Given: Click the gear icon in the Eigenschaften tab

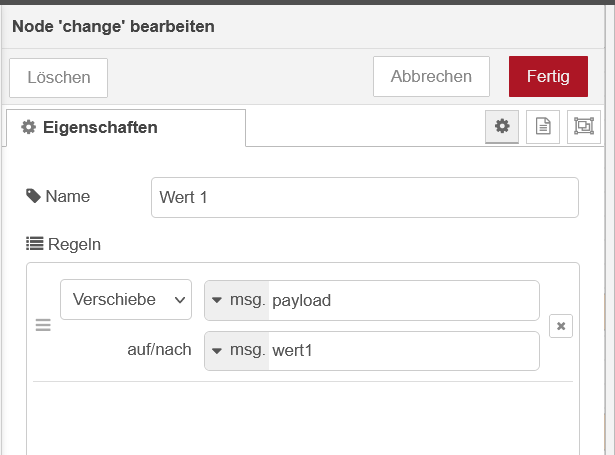Looking at the screenshot, I should pyautogui.click(x=29, y=127).
